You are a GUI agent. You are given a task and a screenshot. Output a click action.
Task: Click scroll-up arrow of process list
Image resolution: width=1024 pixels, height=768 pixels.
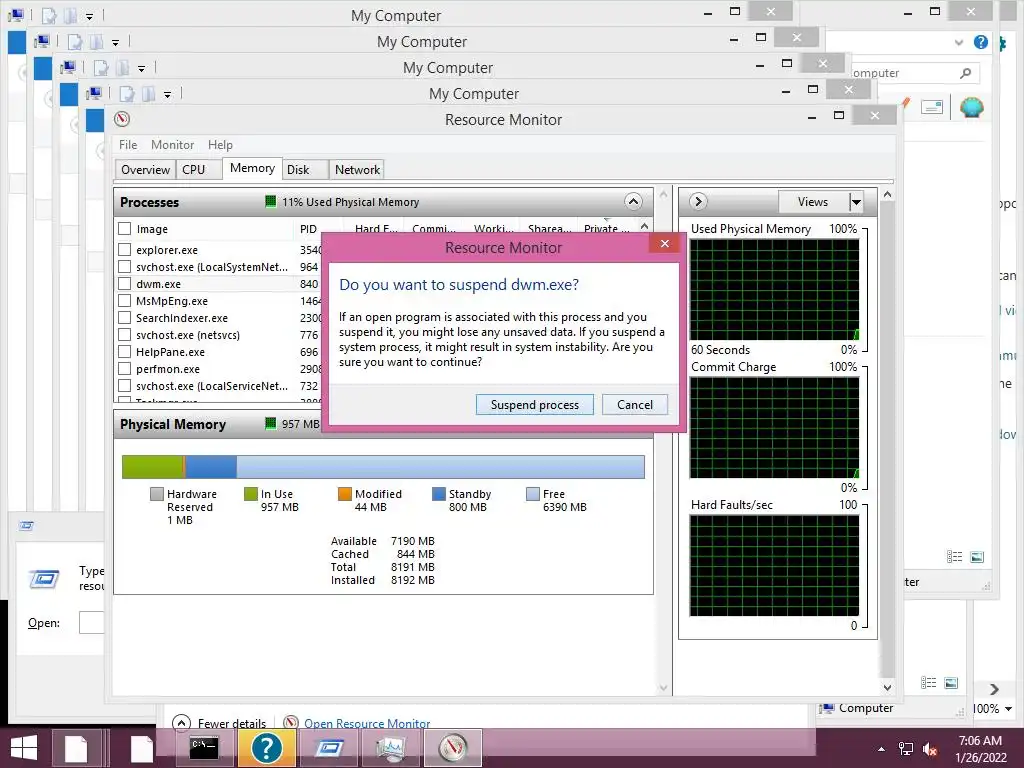[x=645, y=227]
